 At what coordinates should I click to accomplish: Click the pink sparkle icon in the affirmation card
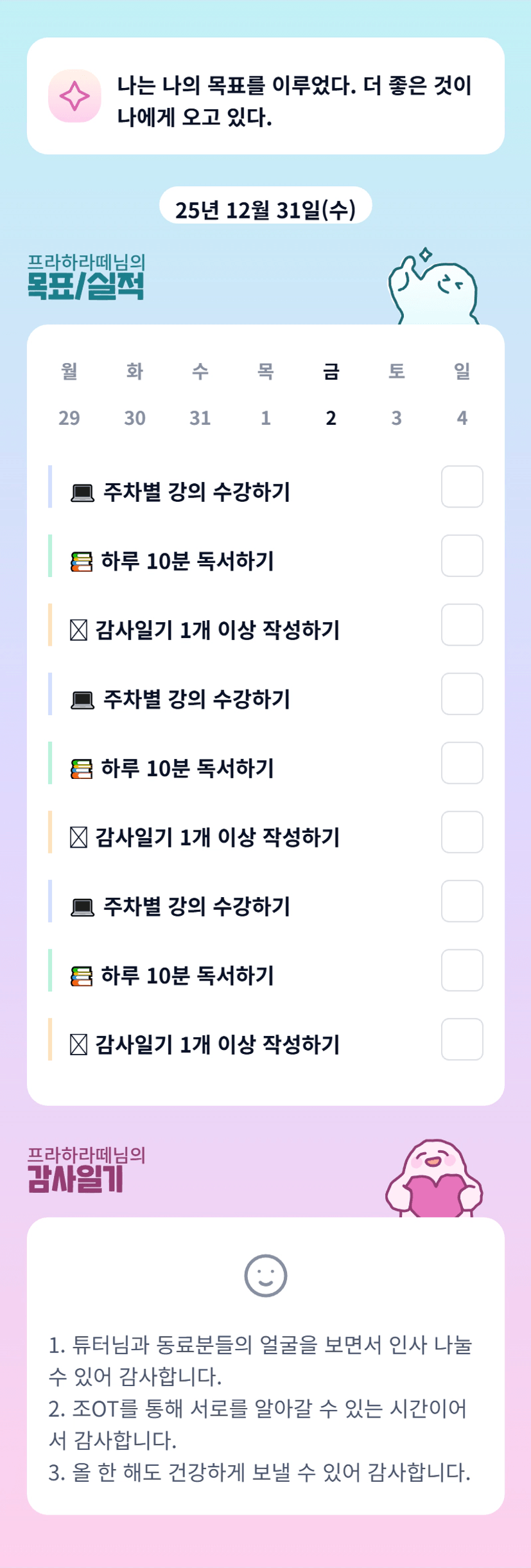(x=74, y=96)
